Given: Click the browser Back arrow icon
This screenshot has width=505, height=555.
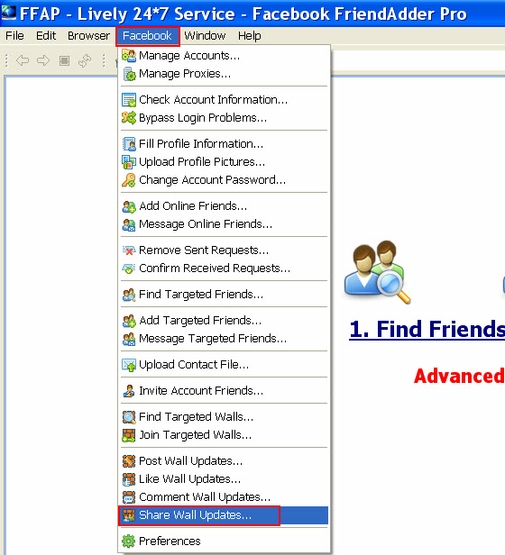Looking at the screenshot, I should [23, 61].
